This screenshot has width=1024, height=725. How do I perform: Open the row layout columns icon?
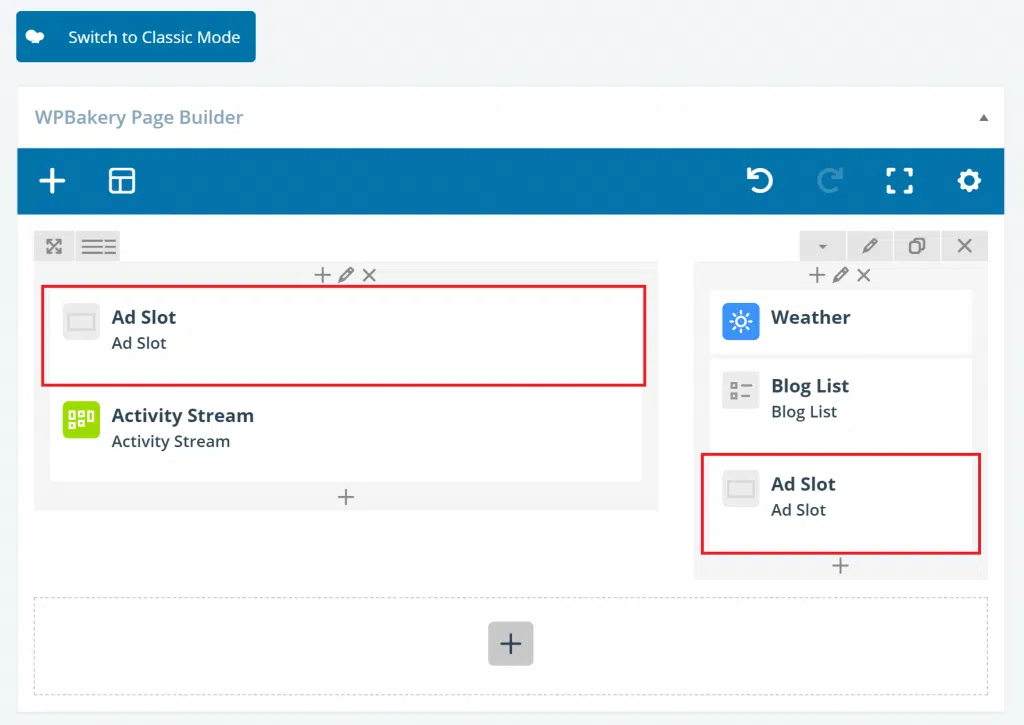point(98,246)
